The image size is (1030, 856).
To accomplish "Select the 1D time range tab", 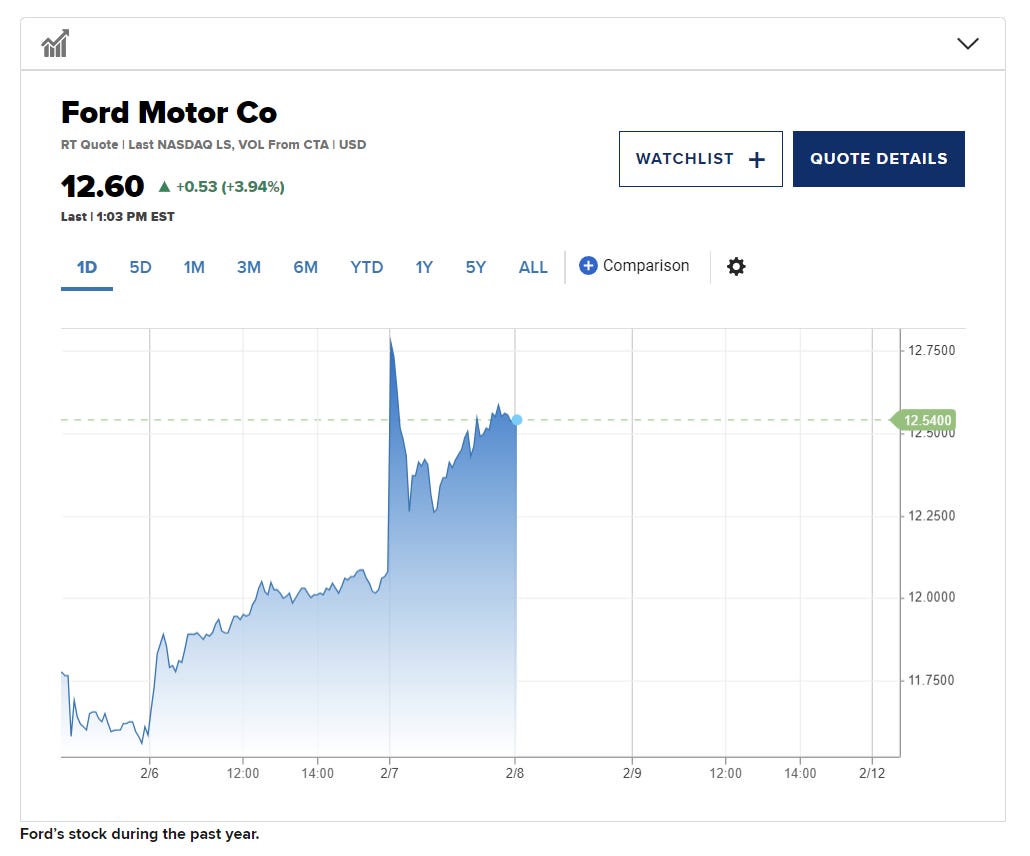I will pos(87,267).
